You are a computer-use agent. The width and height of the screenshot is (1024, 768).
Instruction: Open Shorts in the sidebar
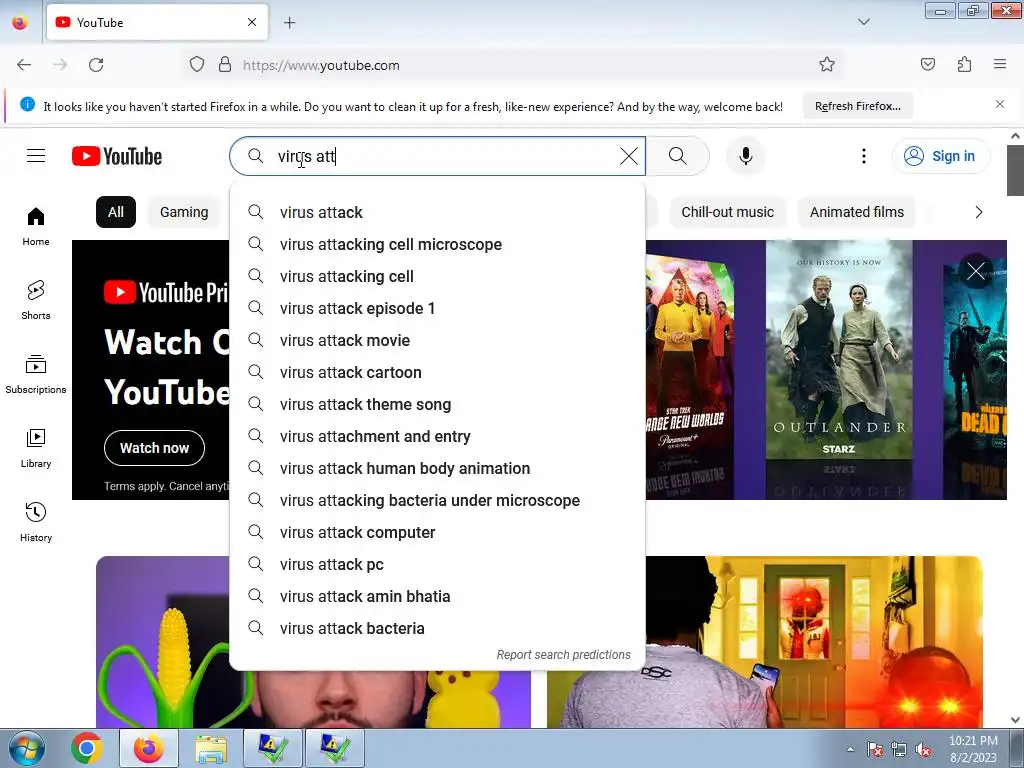tap(36, 300)
